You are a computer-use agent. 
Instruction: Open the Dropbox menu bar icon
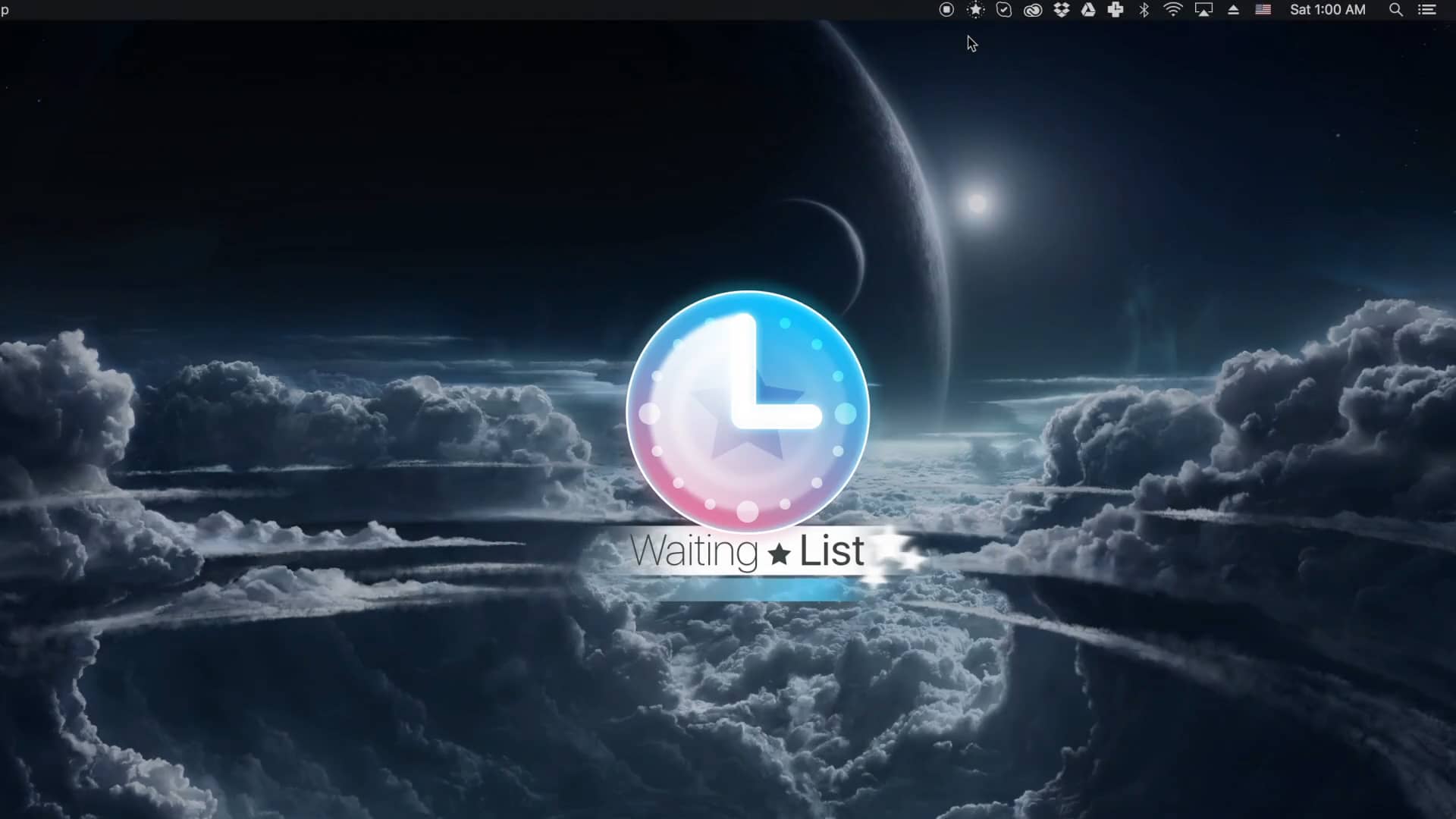pyautogui.click(x=1062, y=10)
